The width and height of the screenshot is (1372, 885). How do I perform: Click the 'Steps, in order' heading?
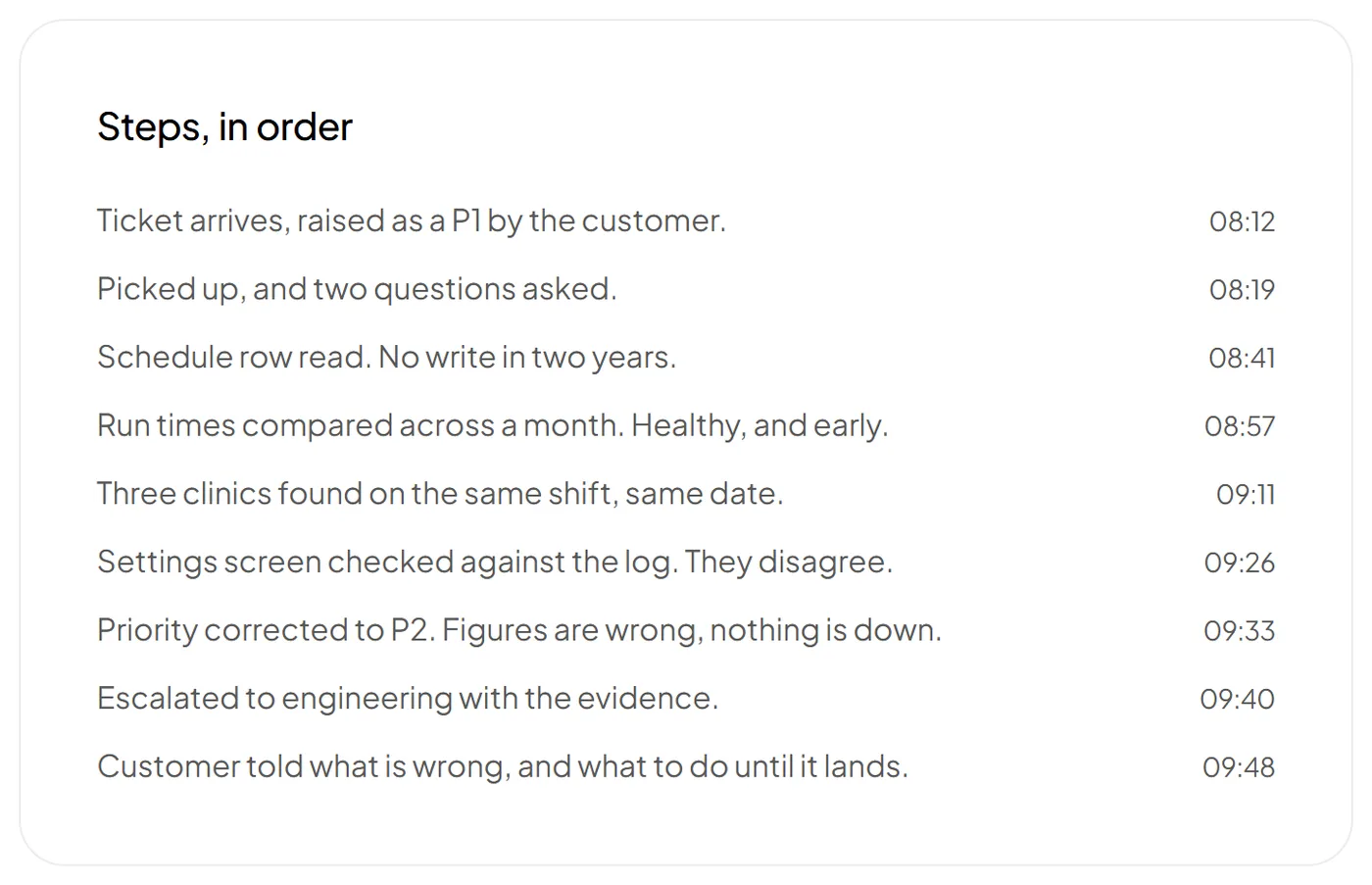[x=224, y=127]
